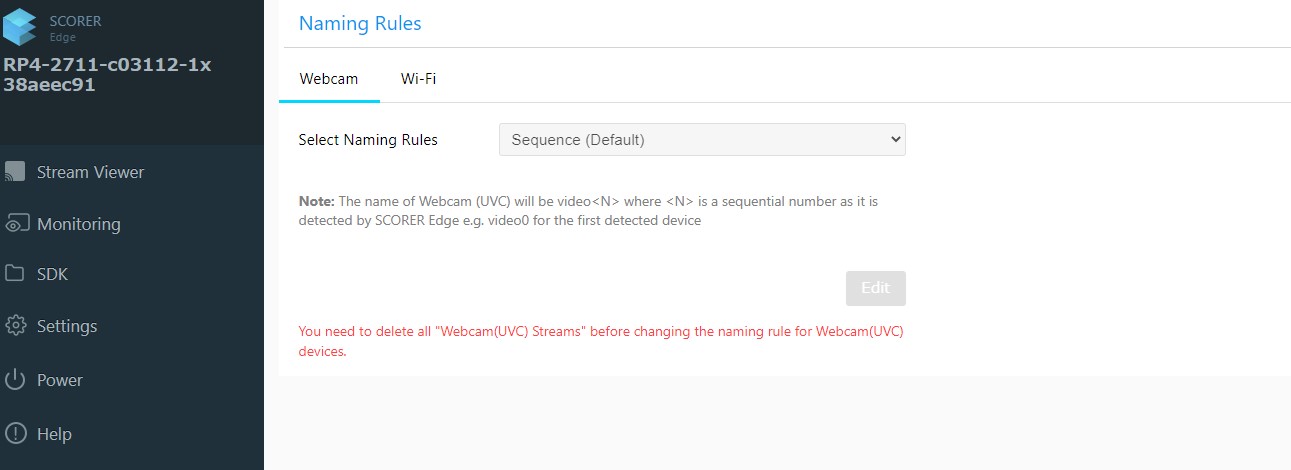Go to the Monitoring menu label

click(x=78, y=224)
